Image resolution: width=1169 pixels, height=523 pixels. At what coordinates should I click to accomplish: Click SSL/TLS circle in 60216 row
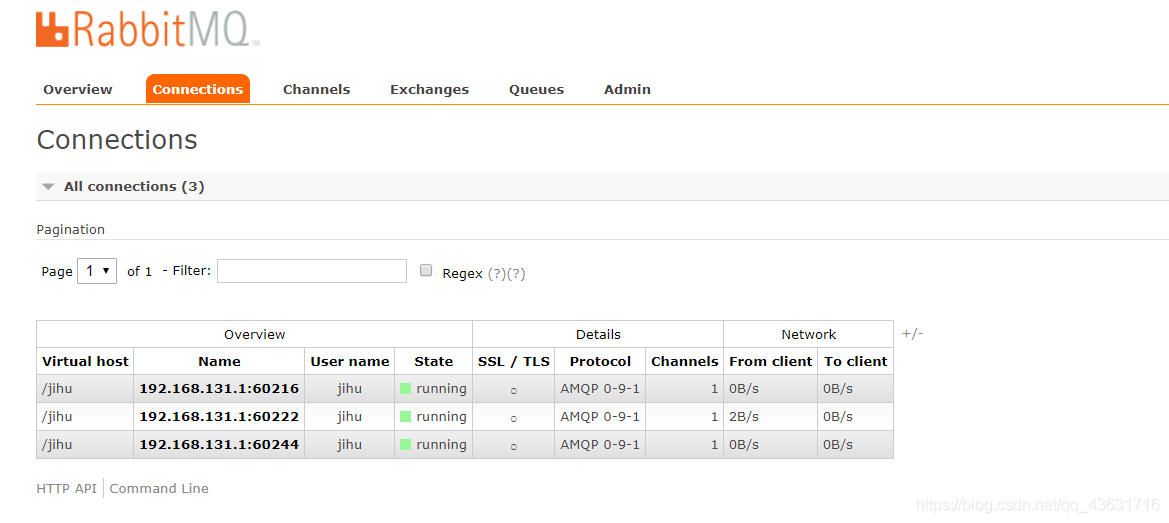click(514, 391)
